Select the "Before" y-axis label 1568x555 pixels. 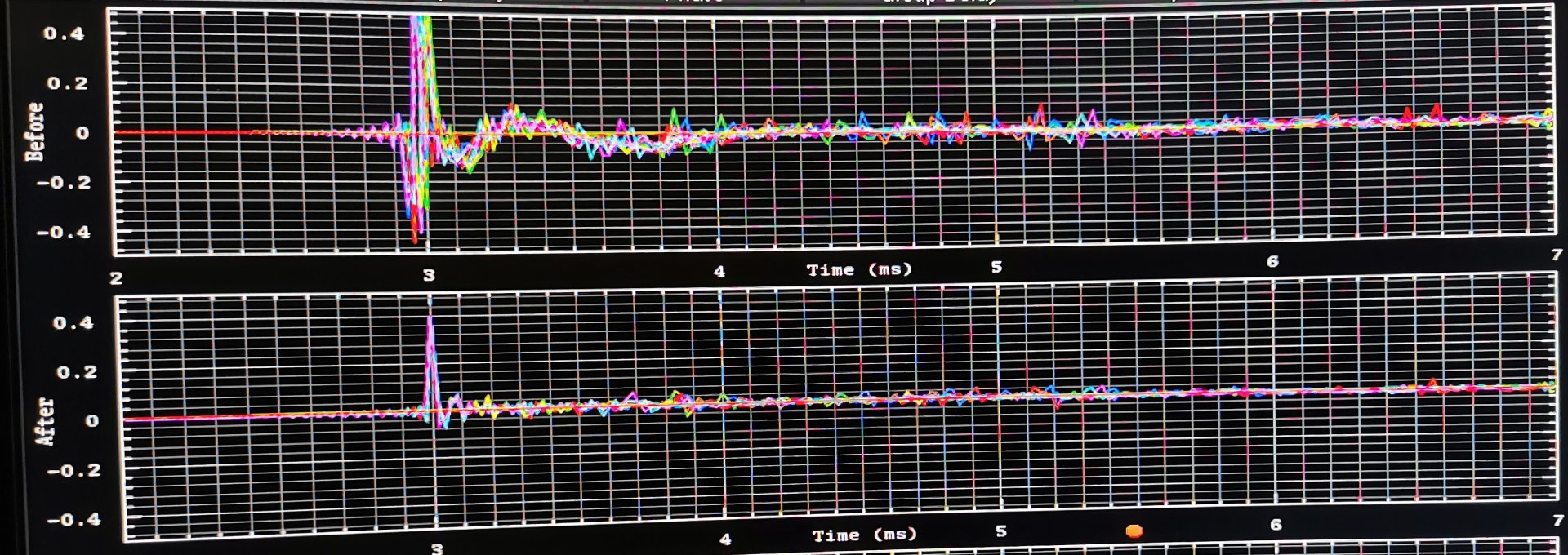coord(34,131)
